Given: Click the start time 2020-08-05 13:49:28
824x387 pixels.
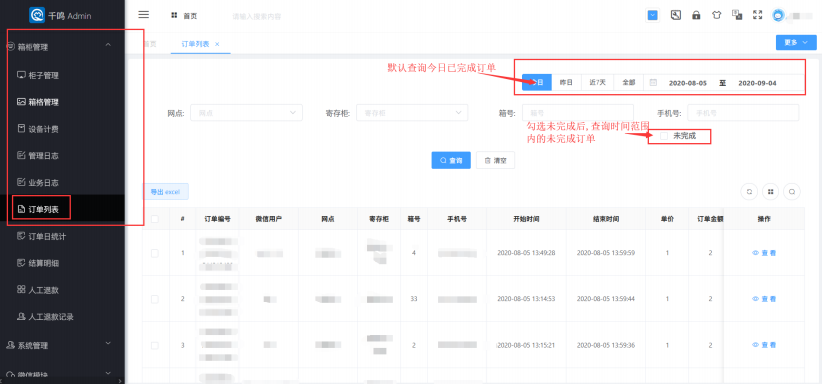Looking at the screenshot, I should pos(526,253).
